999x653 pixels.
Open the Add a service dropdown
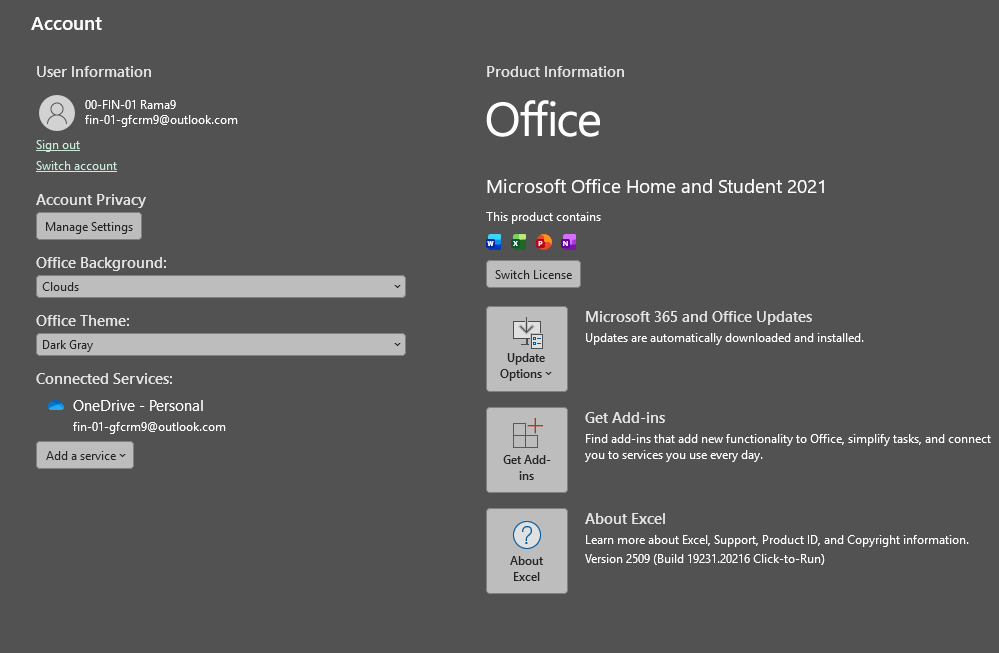tap(85, 456)
